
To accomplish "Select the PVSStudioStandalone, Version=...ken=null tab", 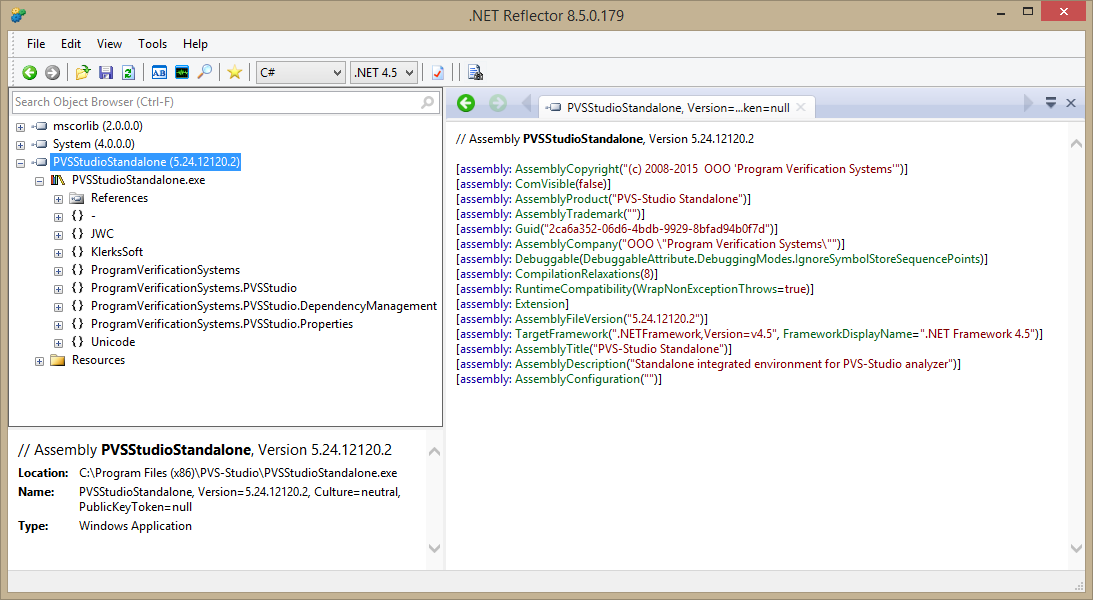I will click(x=678, y=107).
